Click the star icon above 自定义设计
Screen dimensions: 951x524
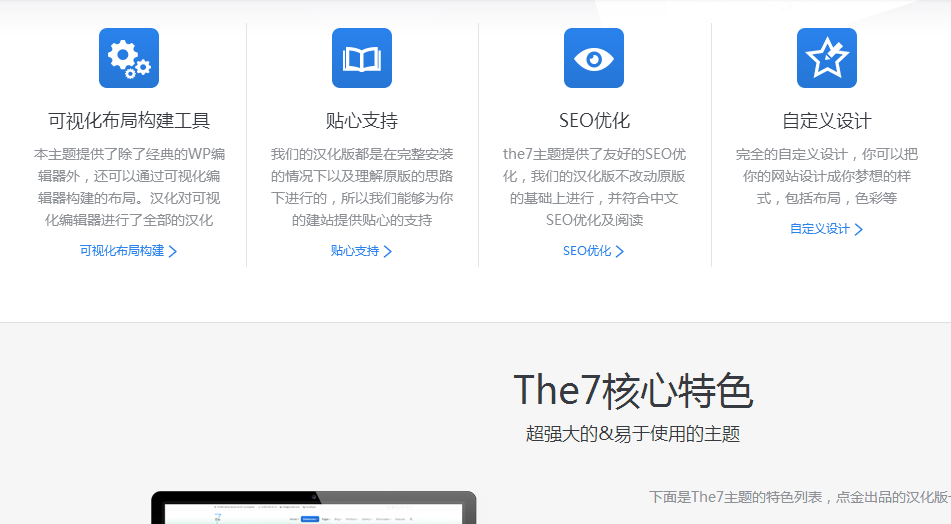pos(827,58)
